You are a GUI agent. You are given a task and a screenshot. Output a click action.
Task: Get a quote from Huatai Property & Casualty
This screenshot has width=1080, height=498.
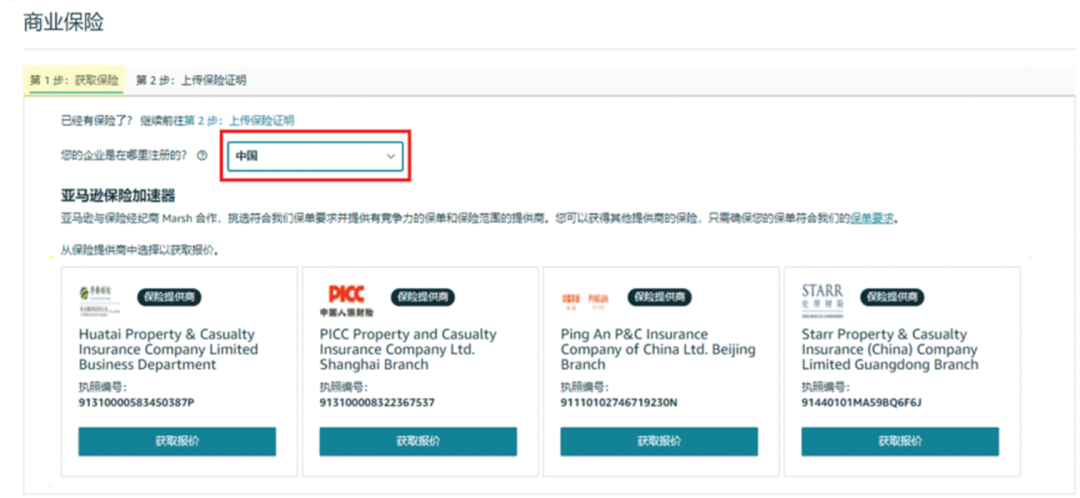[177, 442]
